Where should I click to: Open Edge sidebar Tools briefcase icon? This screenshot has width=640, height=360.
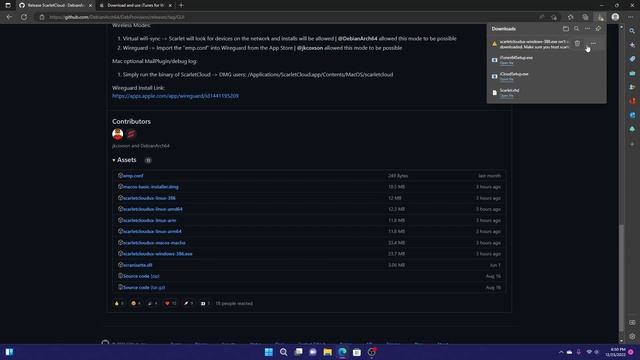[x=632, y=73]
